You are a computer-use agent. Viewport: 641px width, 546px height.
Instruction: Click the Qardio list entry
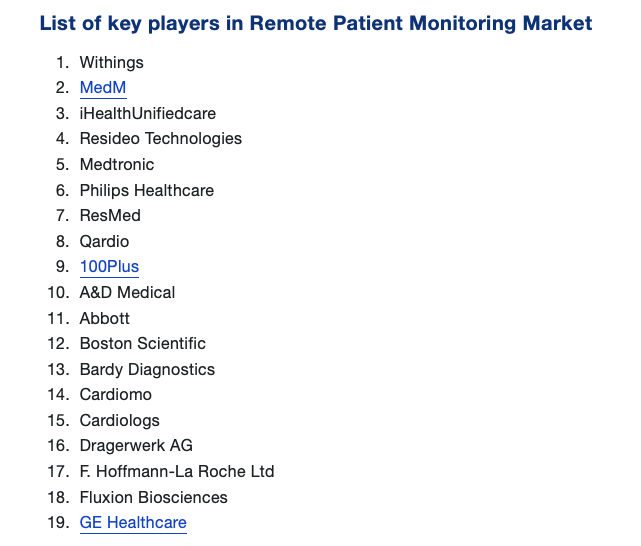[x=104, y=241]
